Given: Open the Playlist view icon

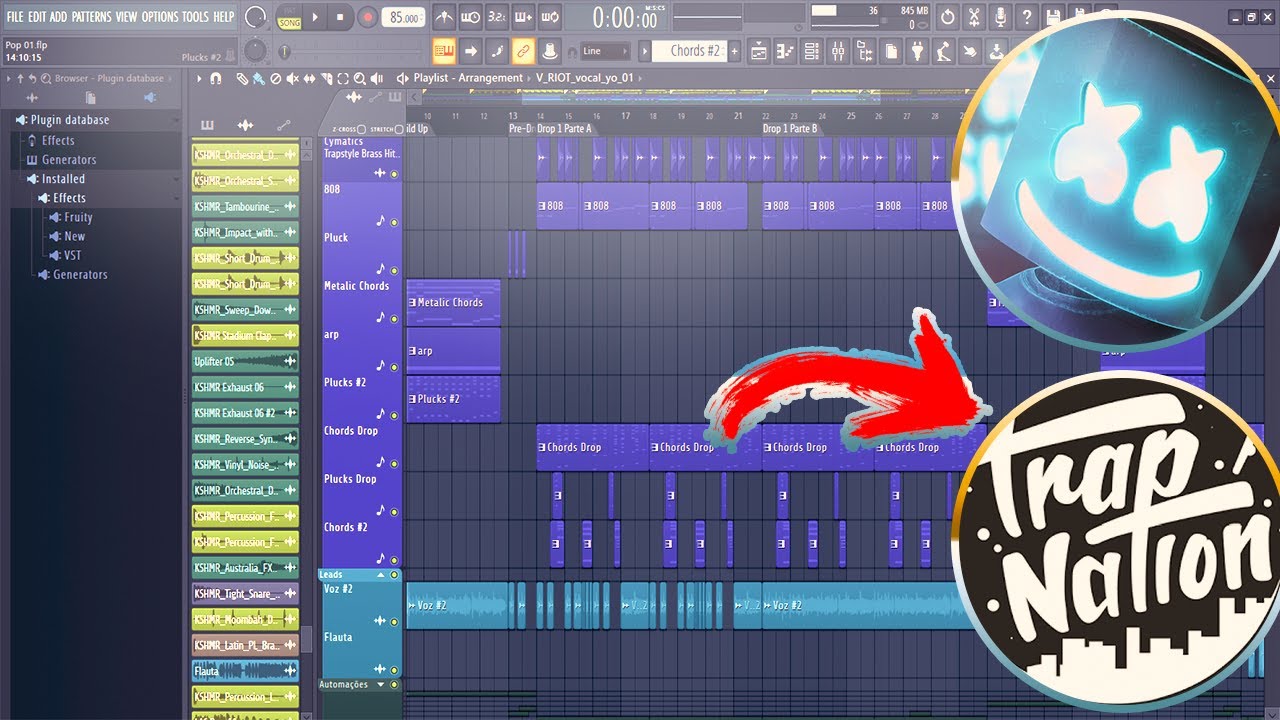Looking at the screenshot, I should pyautogui.click(x=758, y=51).
